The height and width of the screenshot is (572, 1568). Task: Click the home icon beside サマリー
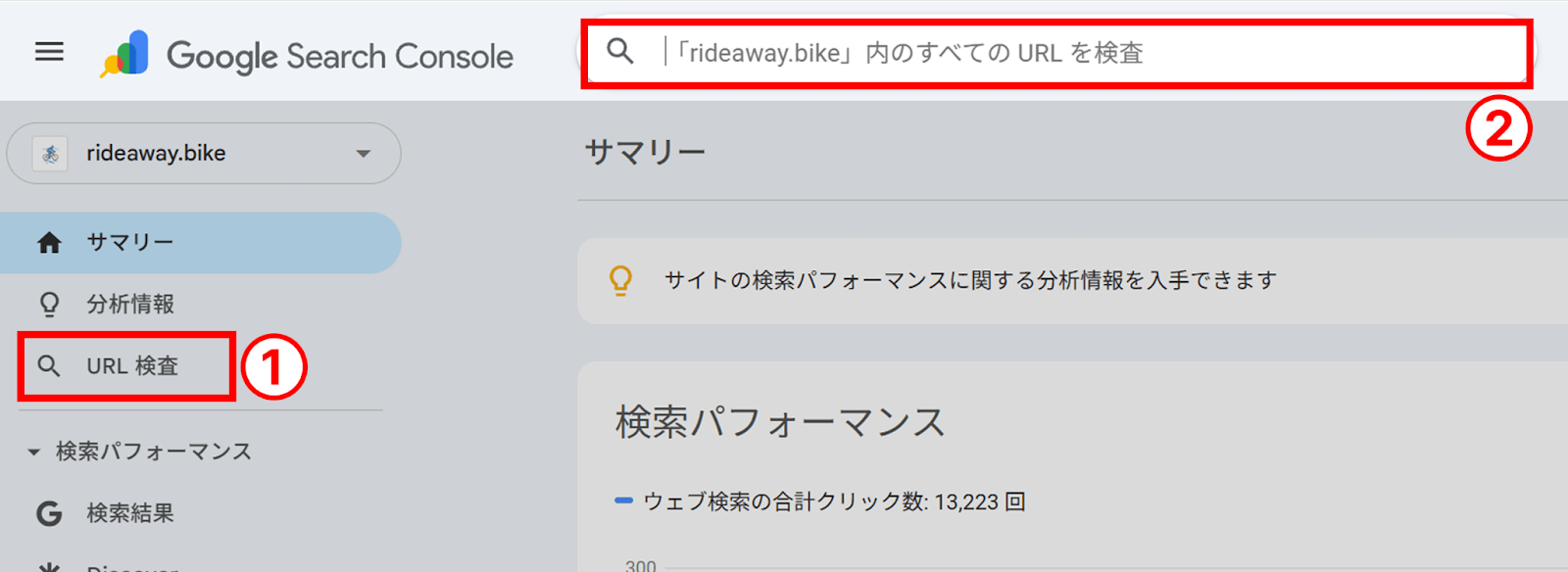click(x=49, y=243)
